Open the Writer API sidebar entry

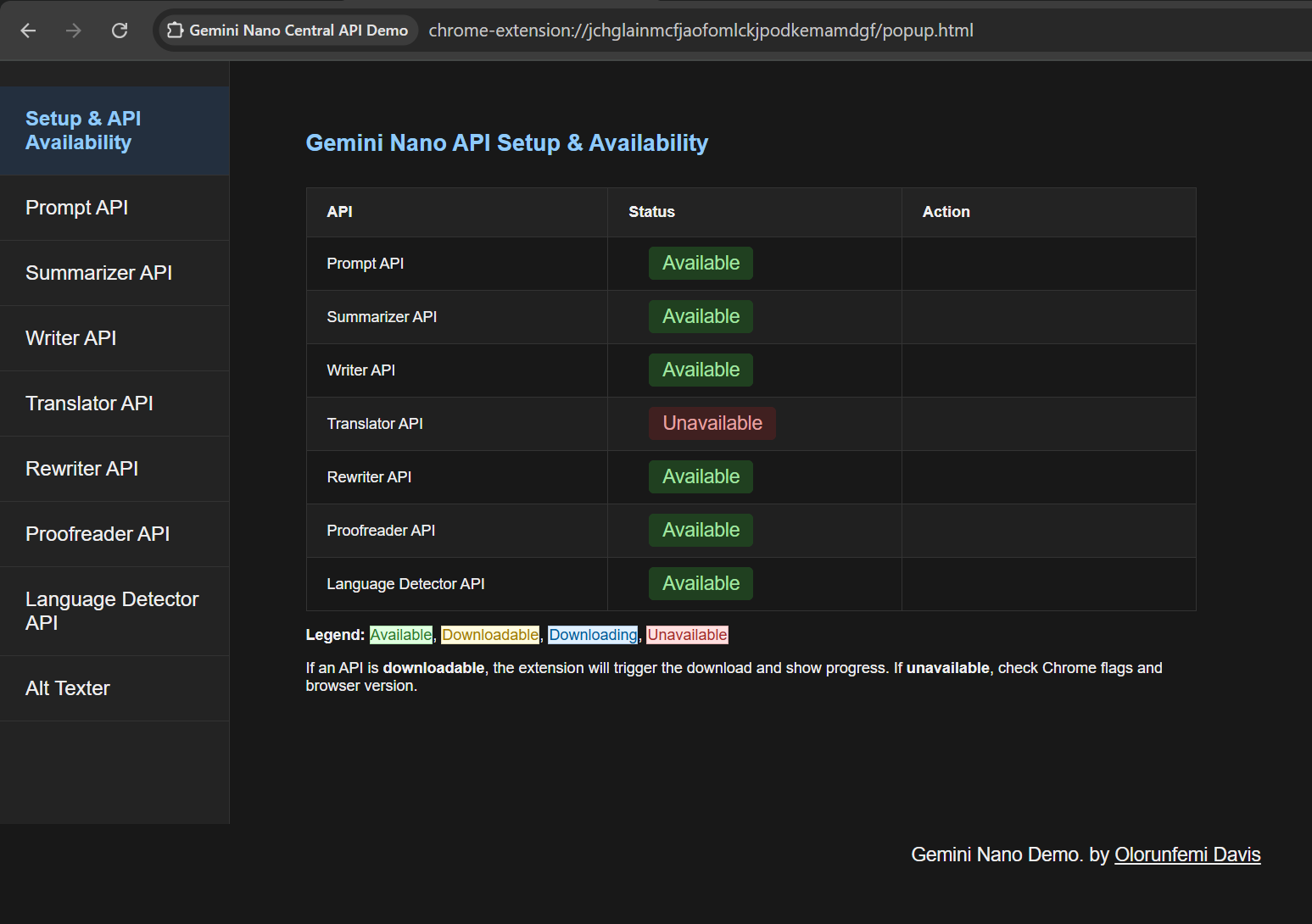pos(71,337)
